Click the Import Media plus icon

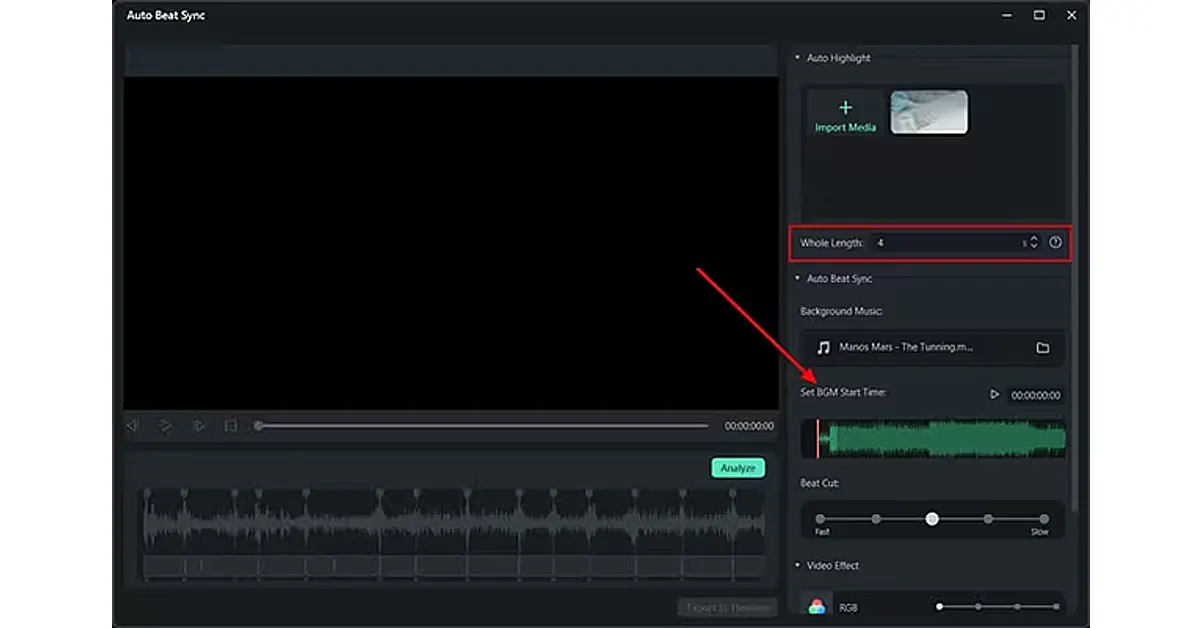point(845,108)
